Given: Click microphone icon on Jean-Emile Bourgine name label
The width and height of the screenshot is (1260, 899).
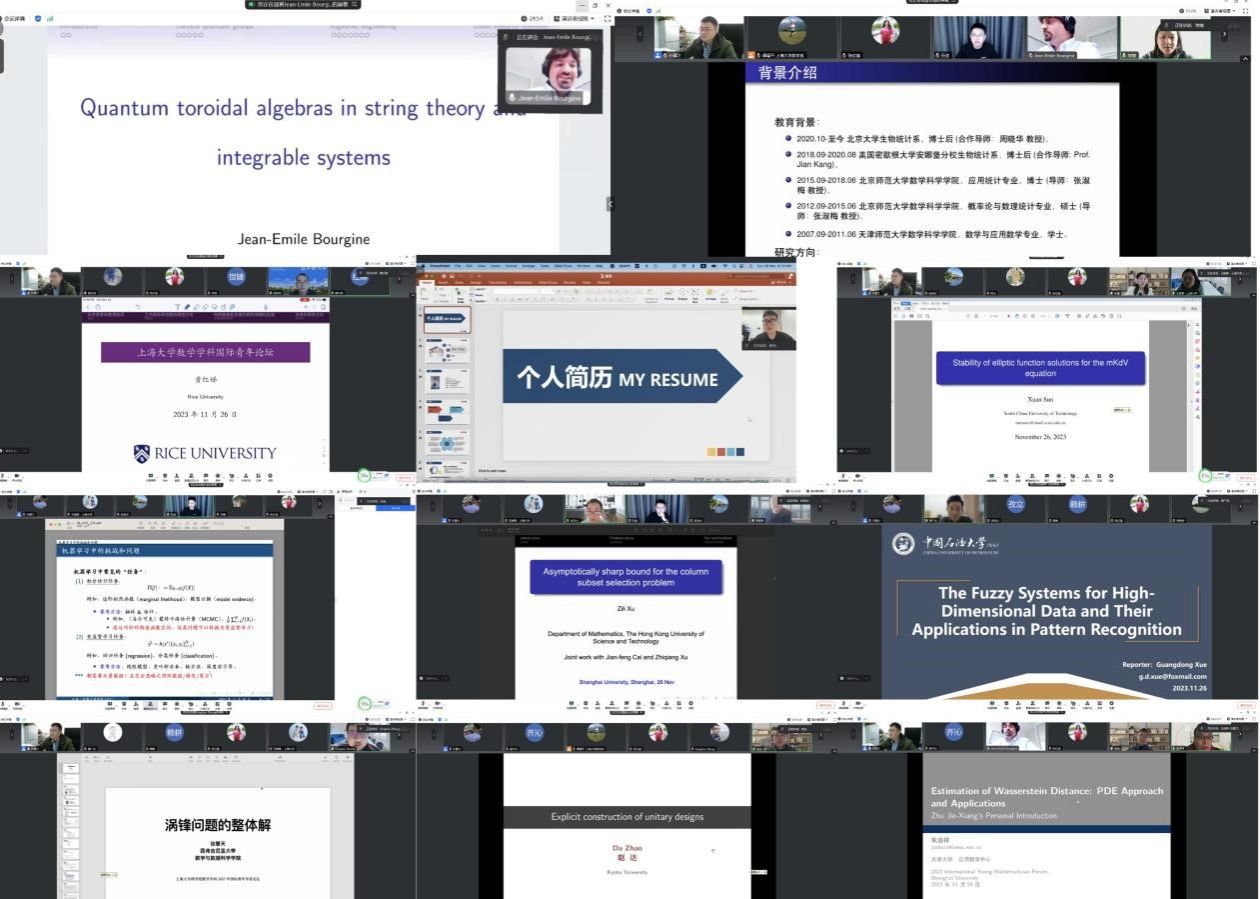Looking at the screenshot, I should point(512,98).
